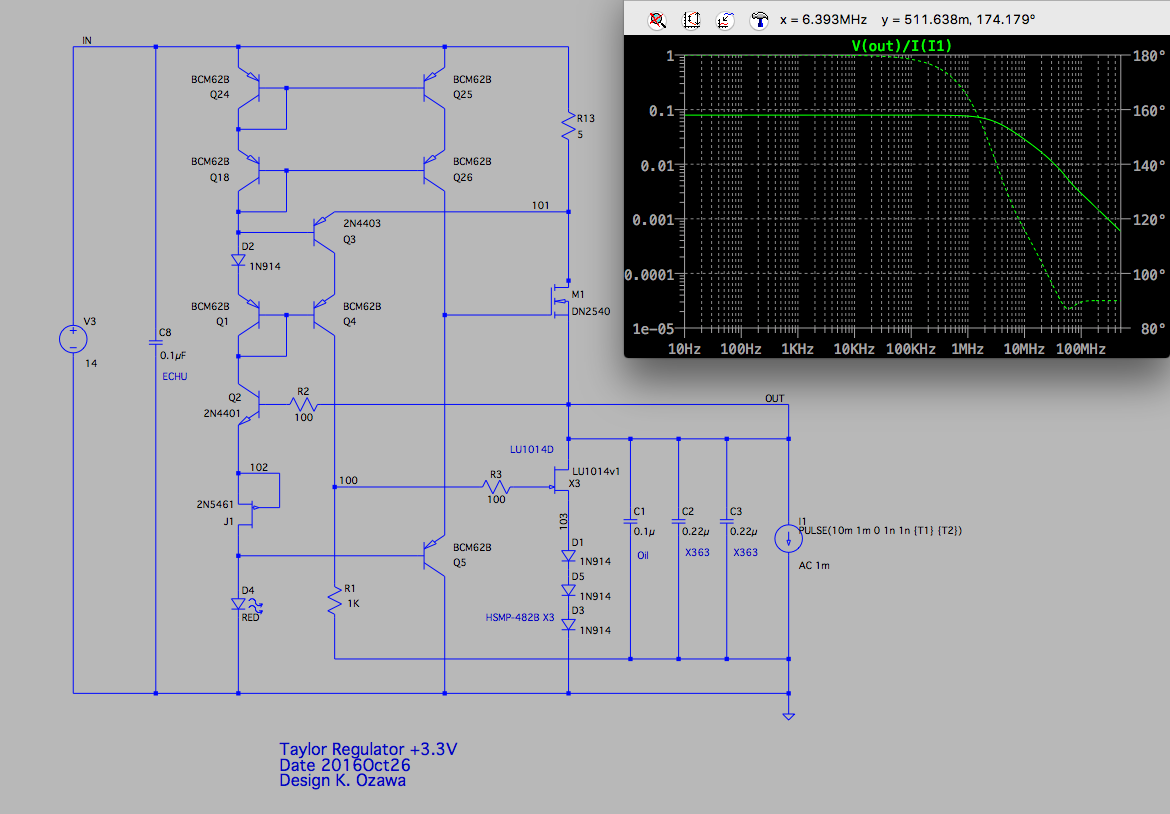Click the OUT net label

click(775, 398)
